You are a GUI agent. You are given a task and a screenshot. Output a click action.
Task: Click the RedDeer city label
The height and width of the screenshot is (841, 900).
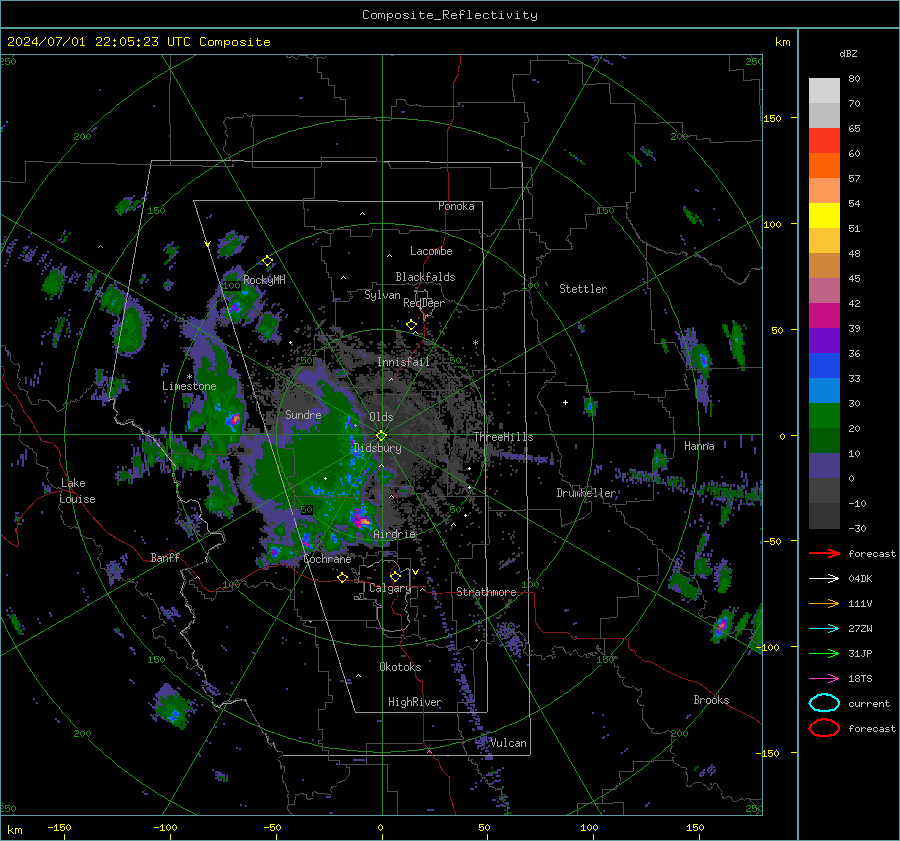[424, 303]
